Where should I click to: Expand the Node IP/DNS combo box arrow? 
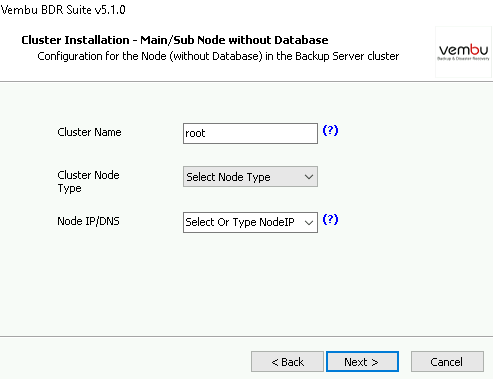point(309,222)
